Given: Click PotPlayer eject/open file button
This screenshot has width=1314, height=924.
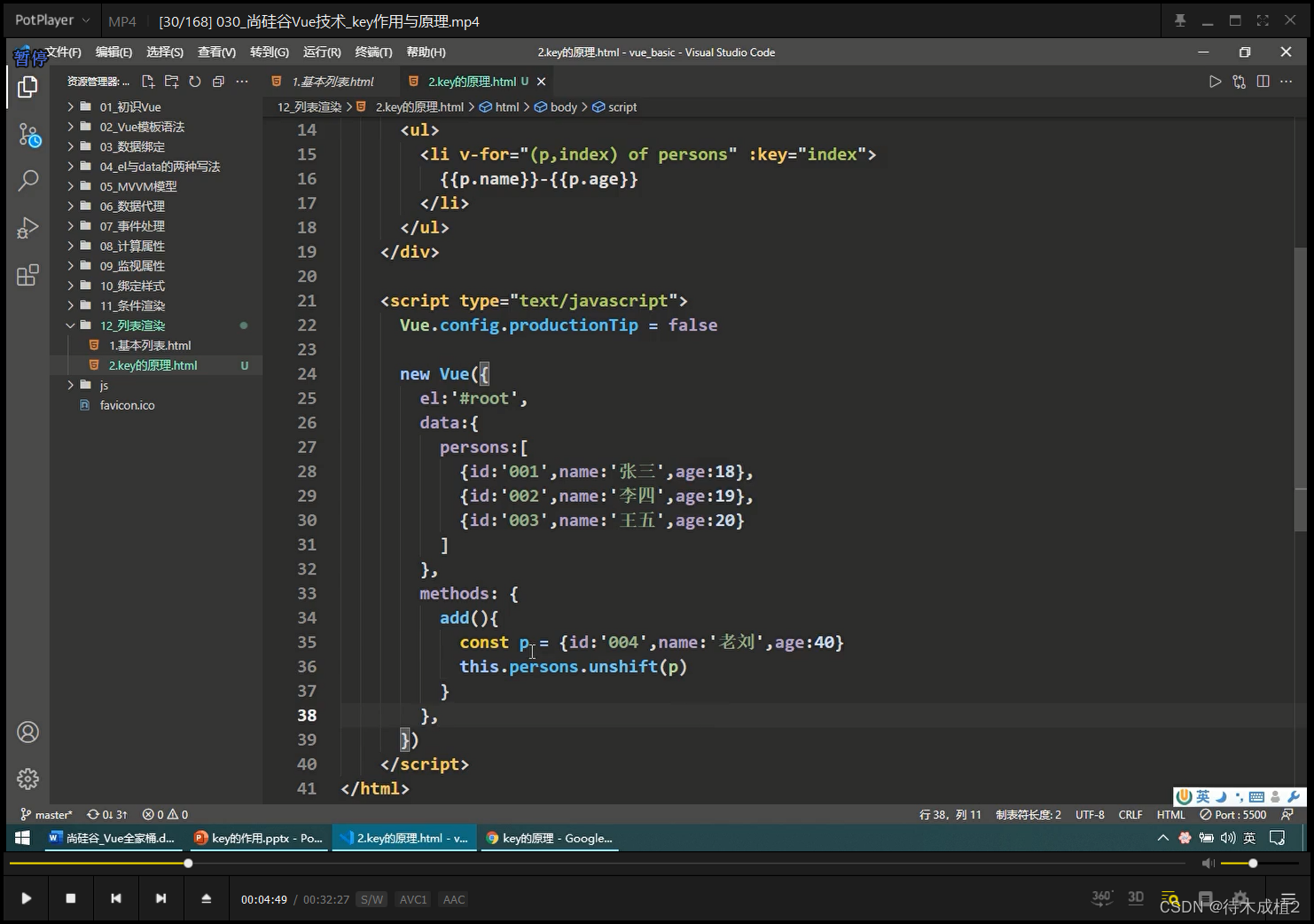Looking at the screenshot, I should click(x=206, y=898).
